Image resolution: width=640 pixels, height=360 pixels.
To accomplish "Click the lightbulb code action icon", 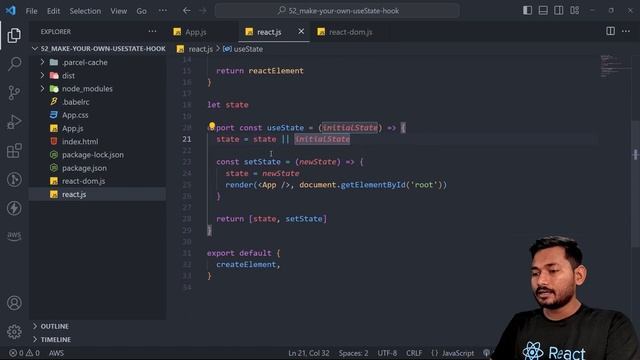I will (212, 125).
